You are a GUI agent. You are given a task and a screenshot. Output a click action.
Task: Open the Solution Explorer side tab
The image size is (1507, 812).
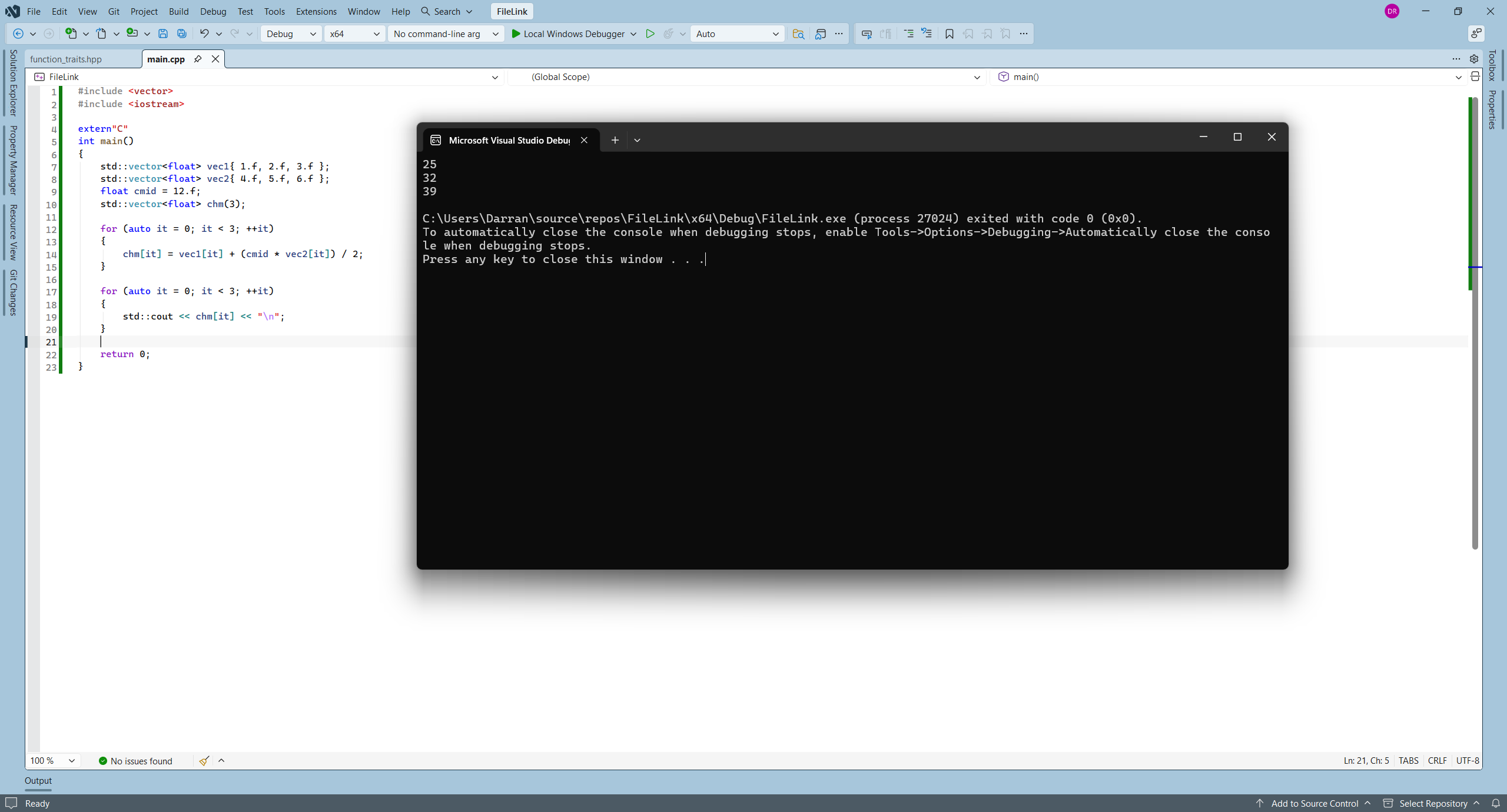click(x=13, y=83)
